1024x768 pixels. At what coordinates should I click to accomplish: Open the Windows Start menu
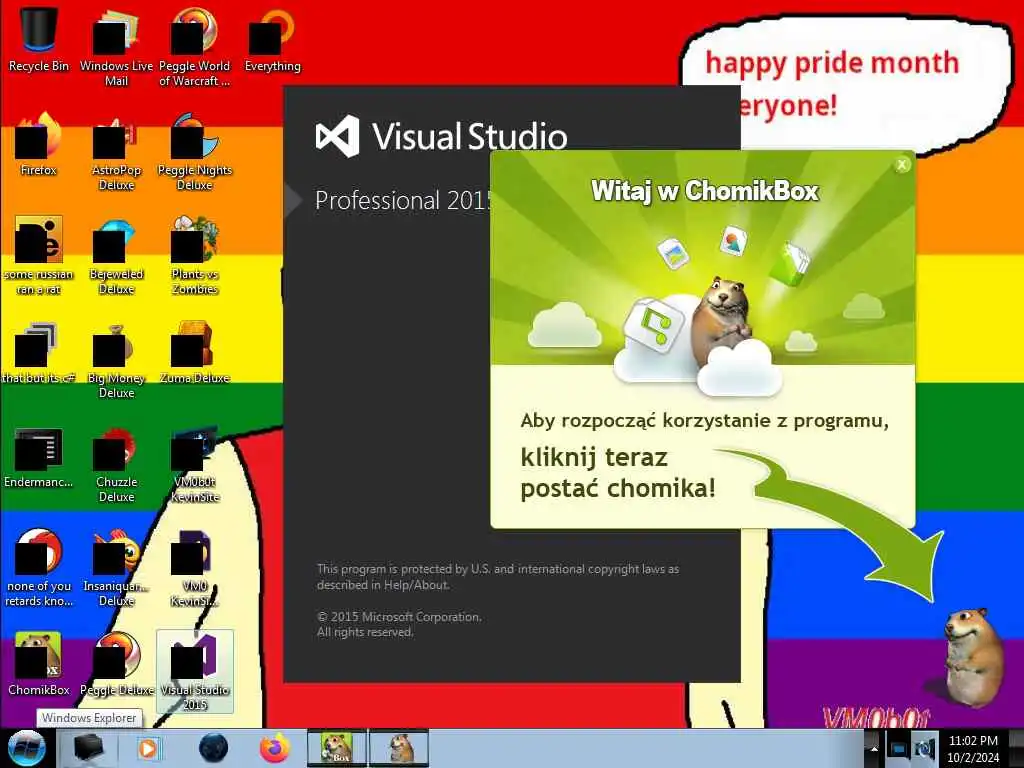(x=26, y=749)
